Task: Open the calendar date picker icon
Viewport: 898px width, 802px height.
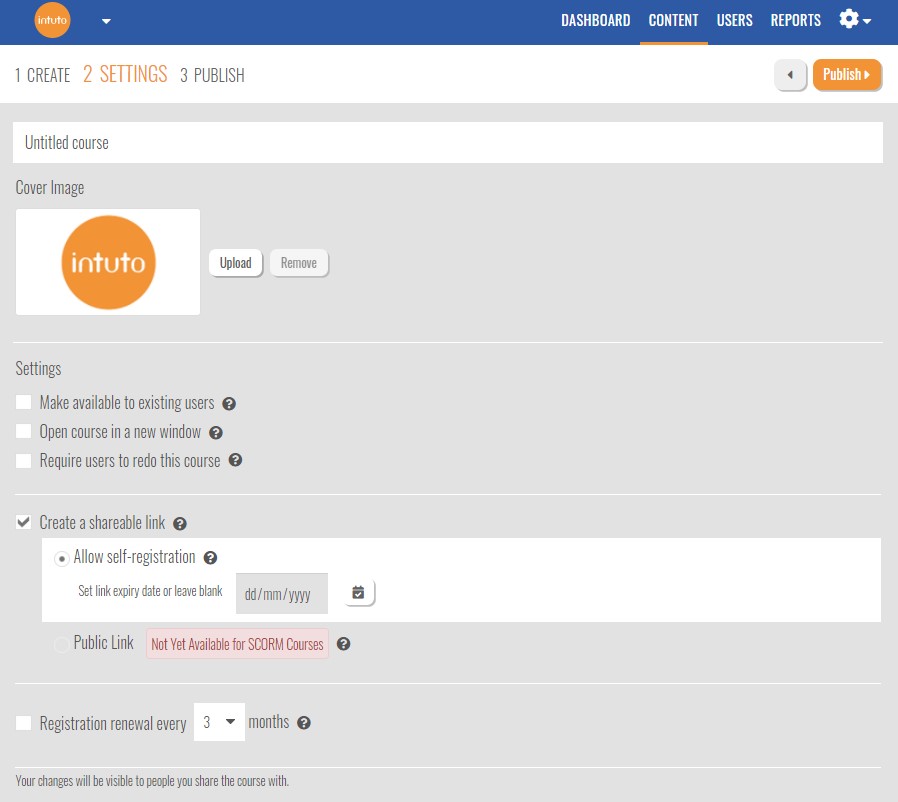Action: click(x=359, y=593)
